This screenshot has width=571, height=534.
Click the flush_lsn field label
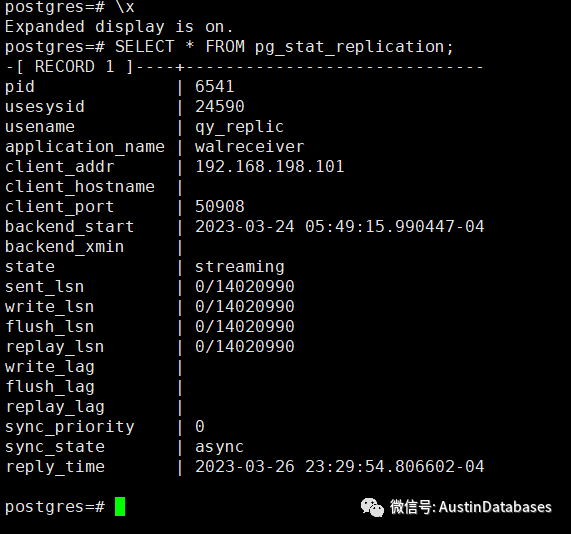(x=50, y=327)
